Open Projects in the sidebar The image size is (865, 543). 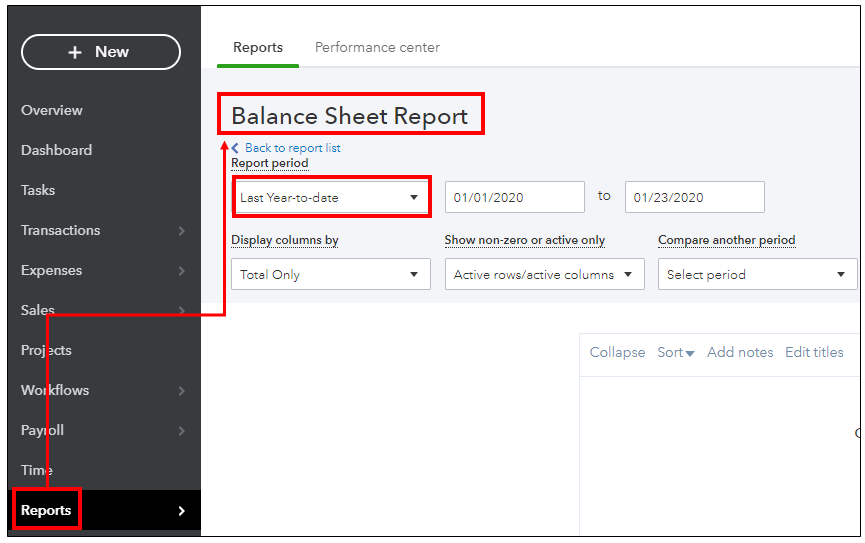46,350
